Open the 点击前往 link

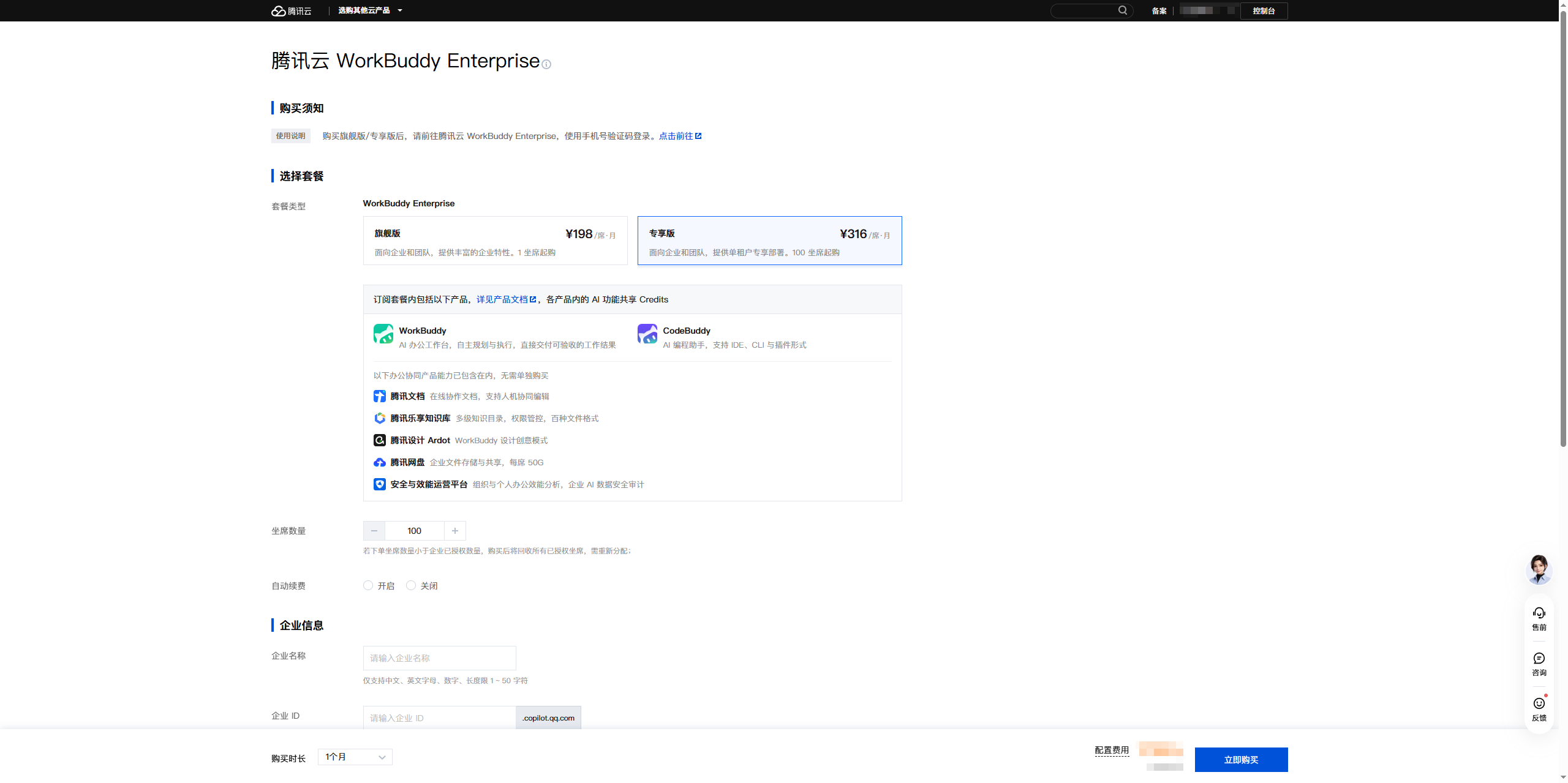(680, 136)
